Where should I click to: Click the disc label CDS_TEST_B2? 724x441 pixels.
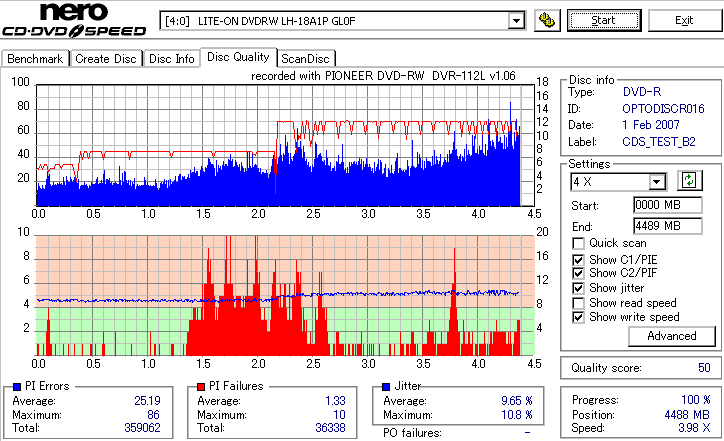pyautogui.click(x=659, y=142)
